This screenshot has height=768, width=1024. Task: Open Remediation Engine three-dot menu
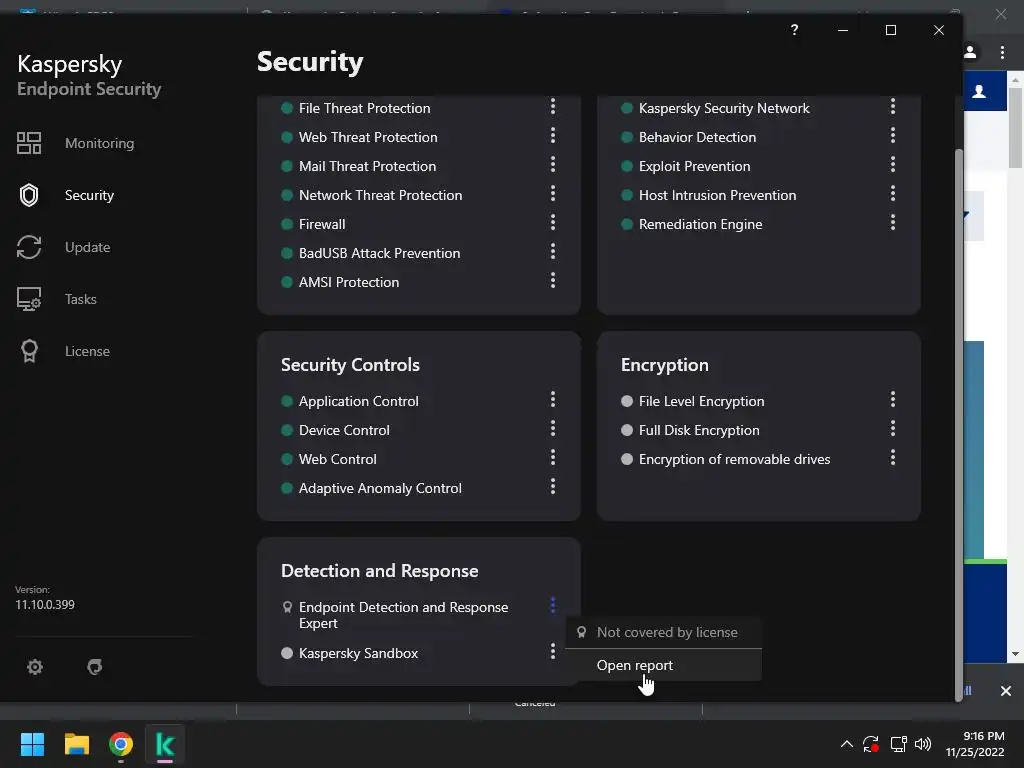click(x=893, y=222)
